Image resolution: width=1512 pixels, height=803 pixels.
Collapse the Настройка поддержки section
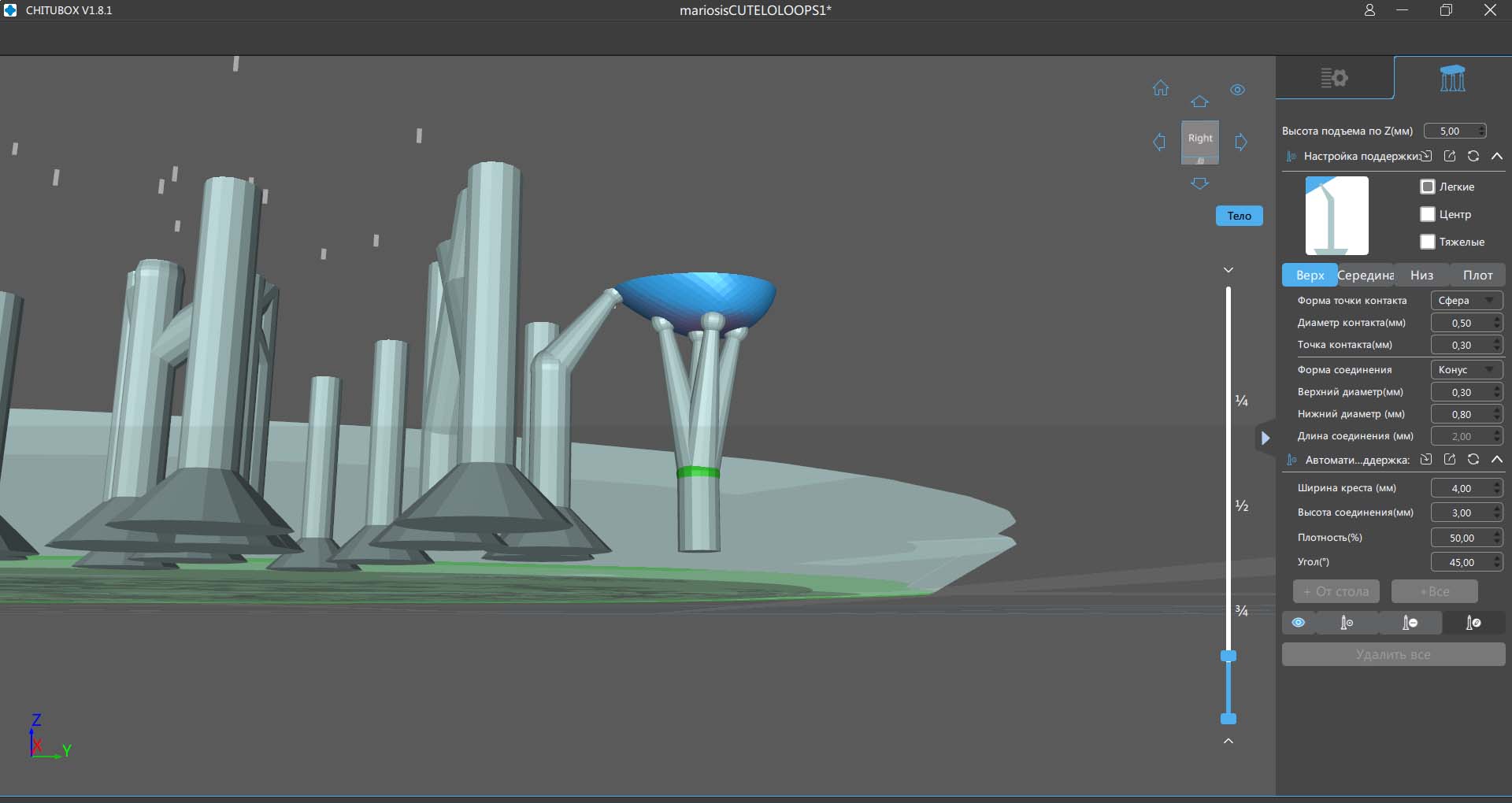1497,156
